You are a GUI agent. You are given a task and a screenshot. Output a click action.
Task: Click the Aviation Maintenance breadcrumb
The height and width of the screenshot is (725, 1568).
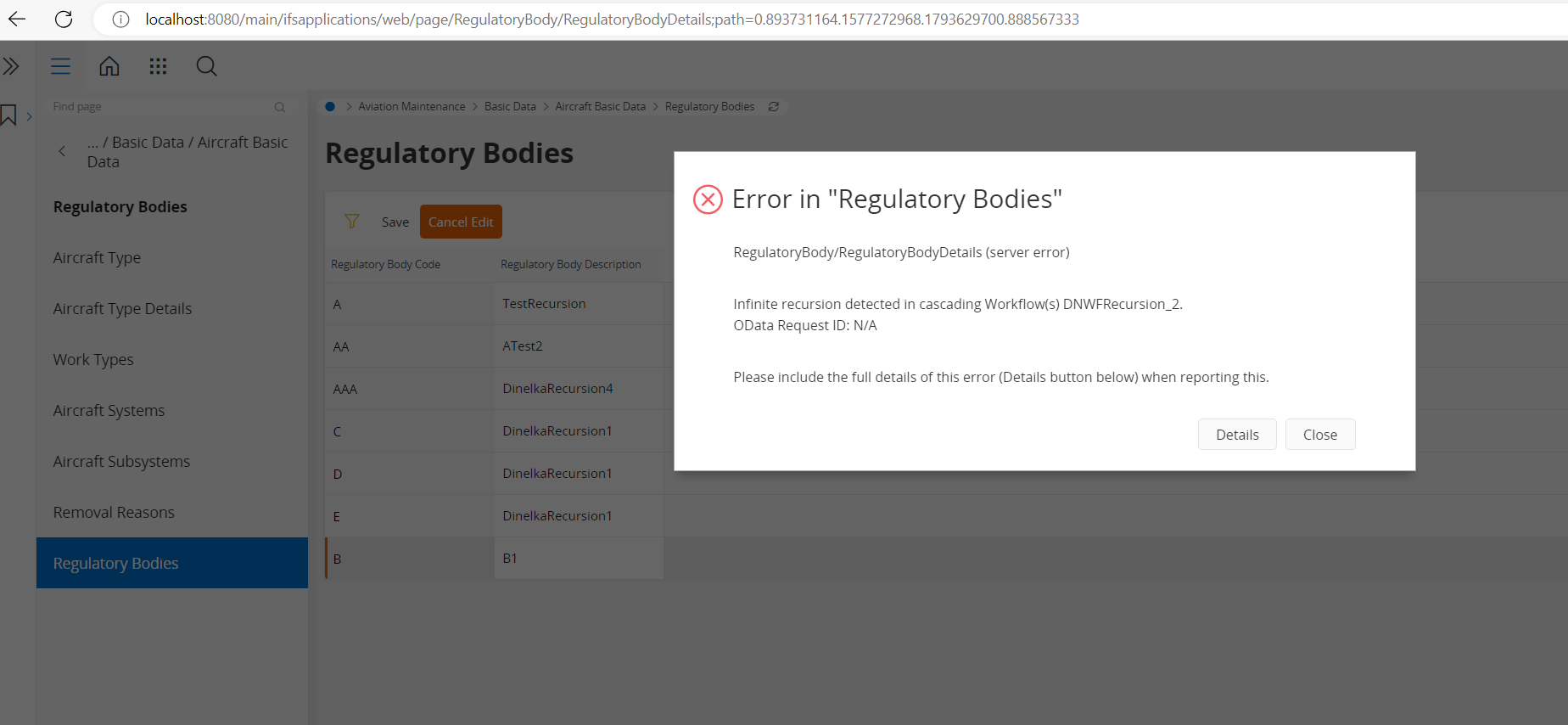coord(412,107)
